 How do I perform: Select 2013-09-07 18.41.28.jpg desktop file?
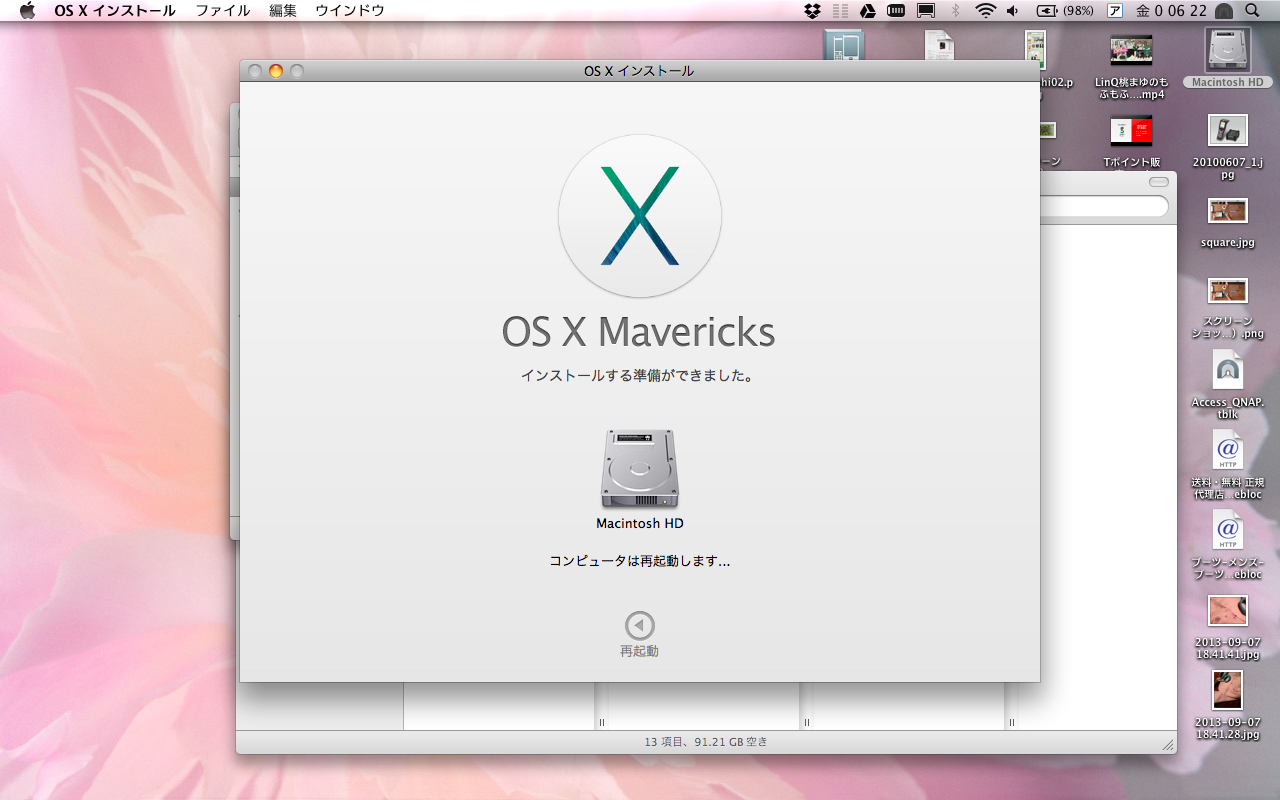point(1228,690)
